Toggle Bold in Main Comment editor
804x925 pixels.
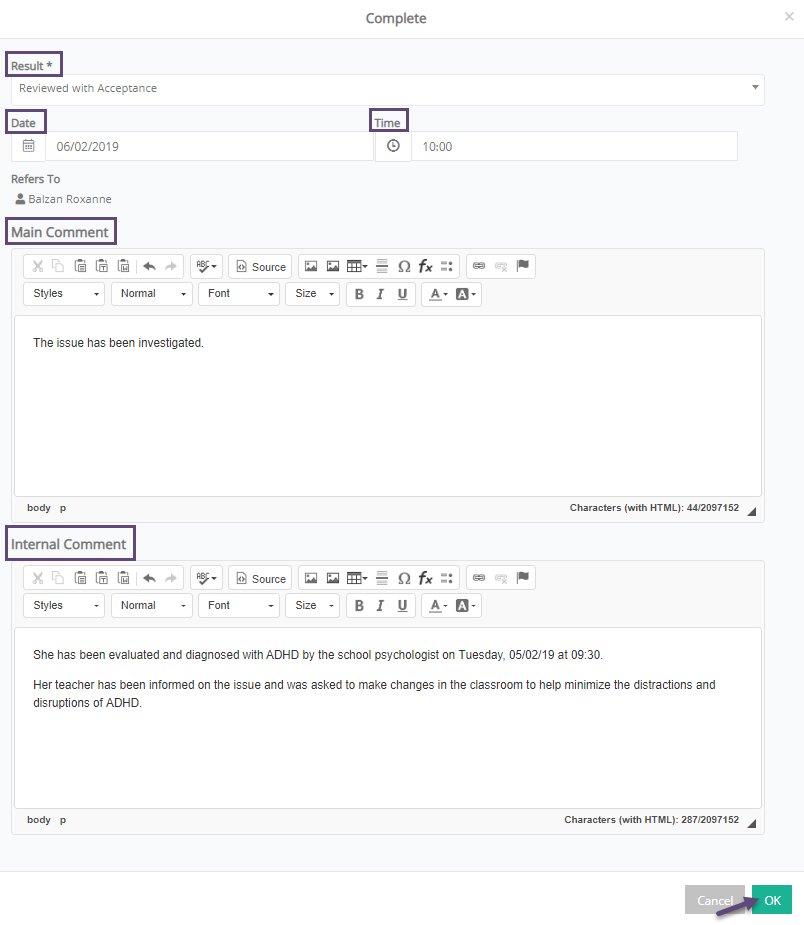[x=359, y=294]
